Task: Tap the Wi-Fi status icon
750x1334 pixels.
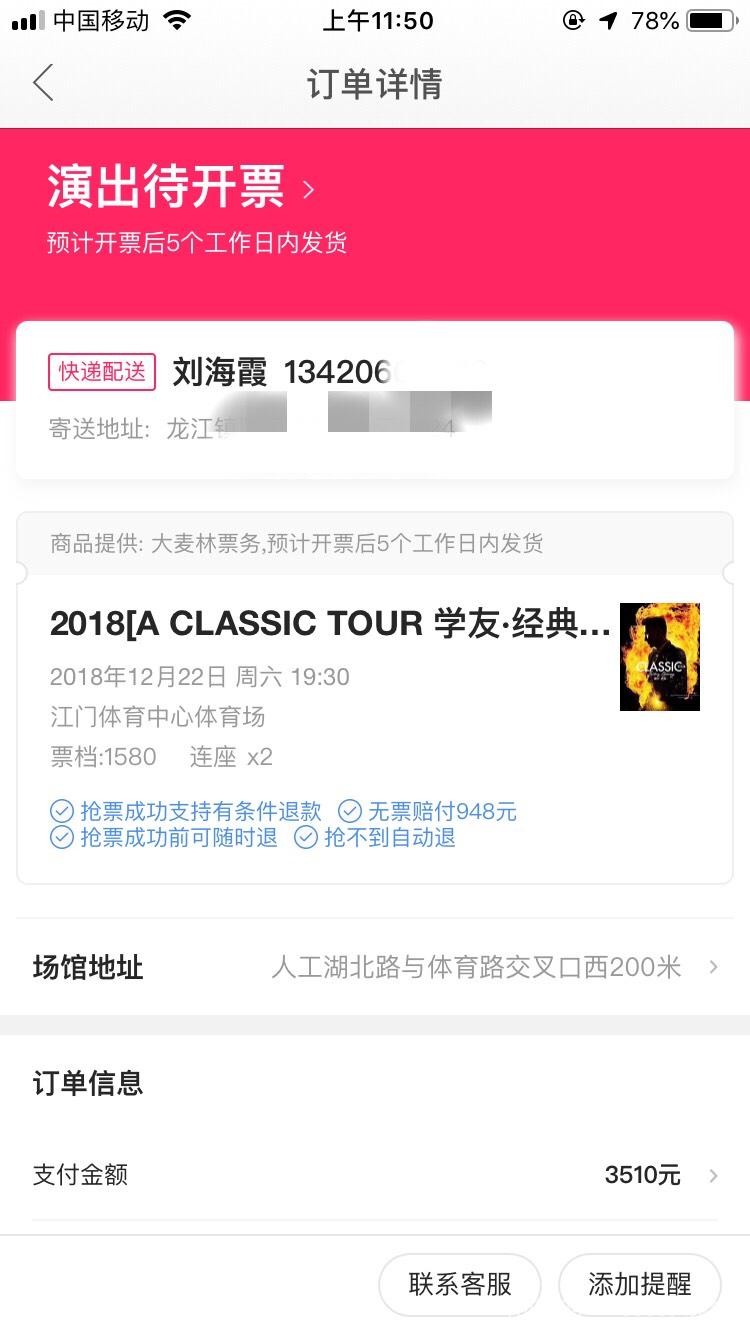Action: click(177, 20)
